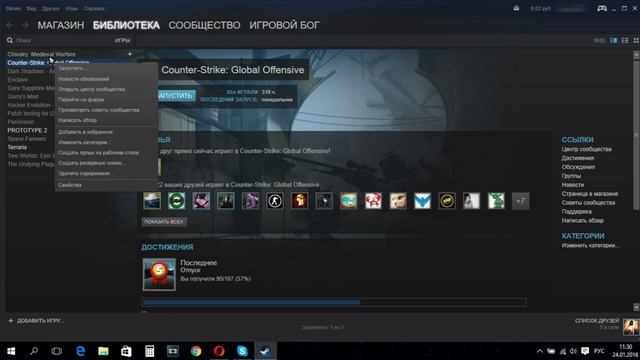Open Skype from the taskbar
Screen dimensions: 640x360
[x=242, y=351]
